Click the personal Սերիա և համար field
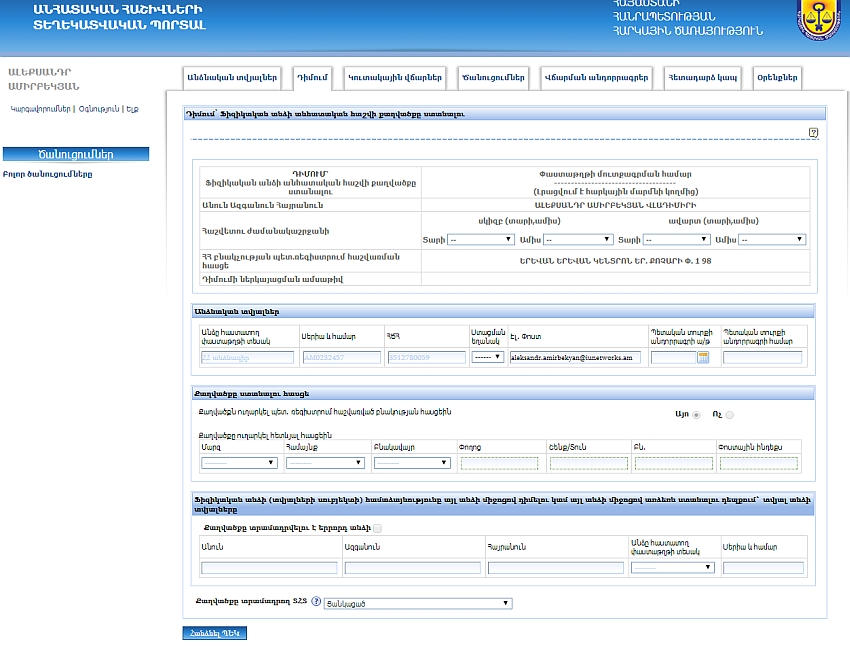This screenshot has height=646, width=850. coord(342,358)
